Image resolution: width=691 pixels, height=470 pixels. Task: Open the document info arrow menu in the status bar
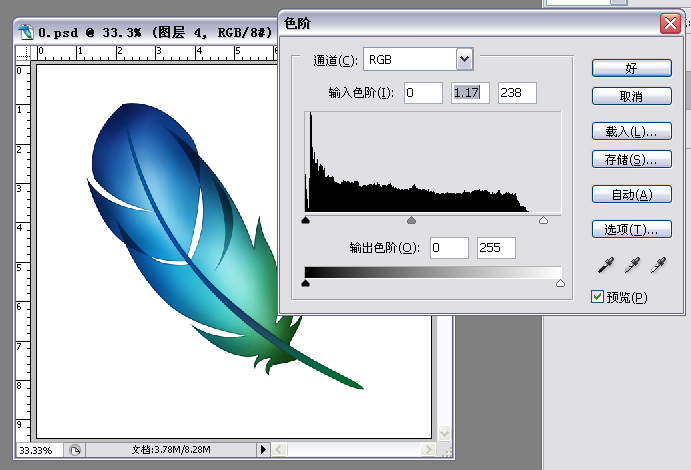[x=263, y=449]
